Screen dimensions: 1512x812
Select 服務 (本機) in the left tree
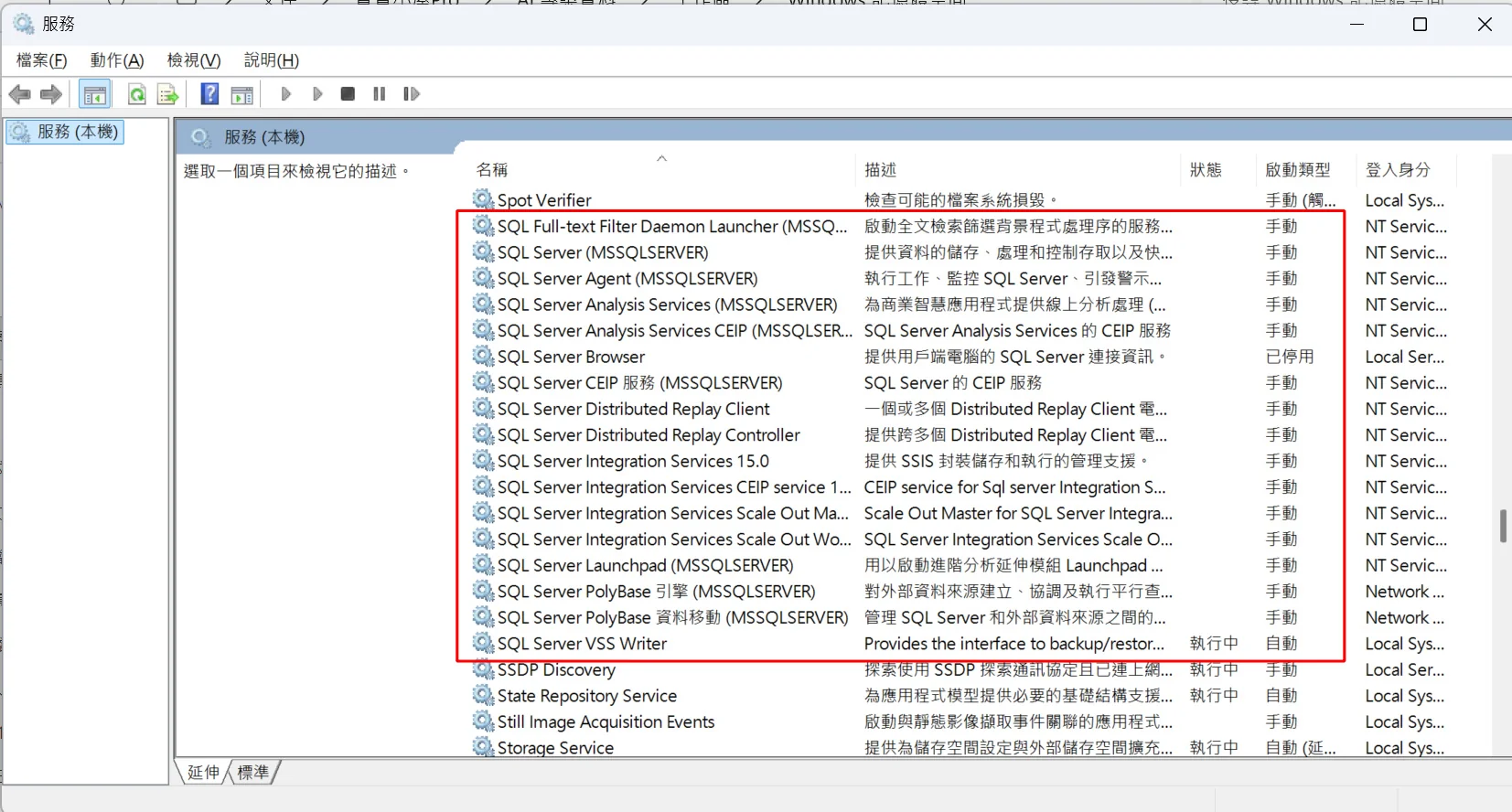pyautogui.click(x=66, y=132)
